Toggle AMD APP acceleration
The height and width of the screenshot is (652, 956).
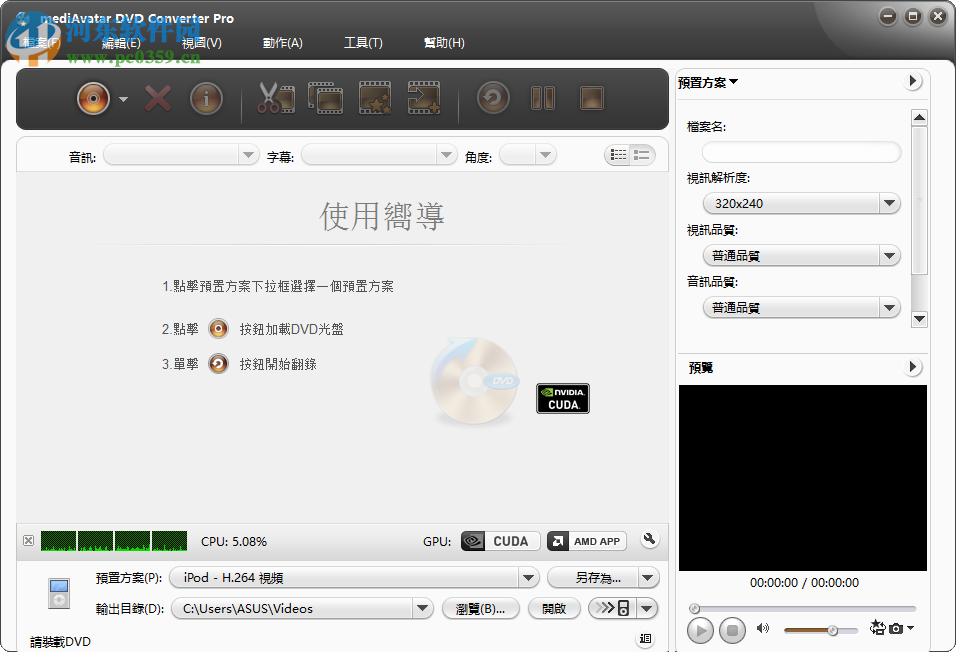586,540
